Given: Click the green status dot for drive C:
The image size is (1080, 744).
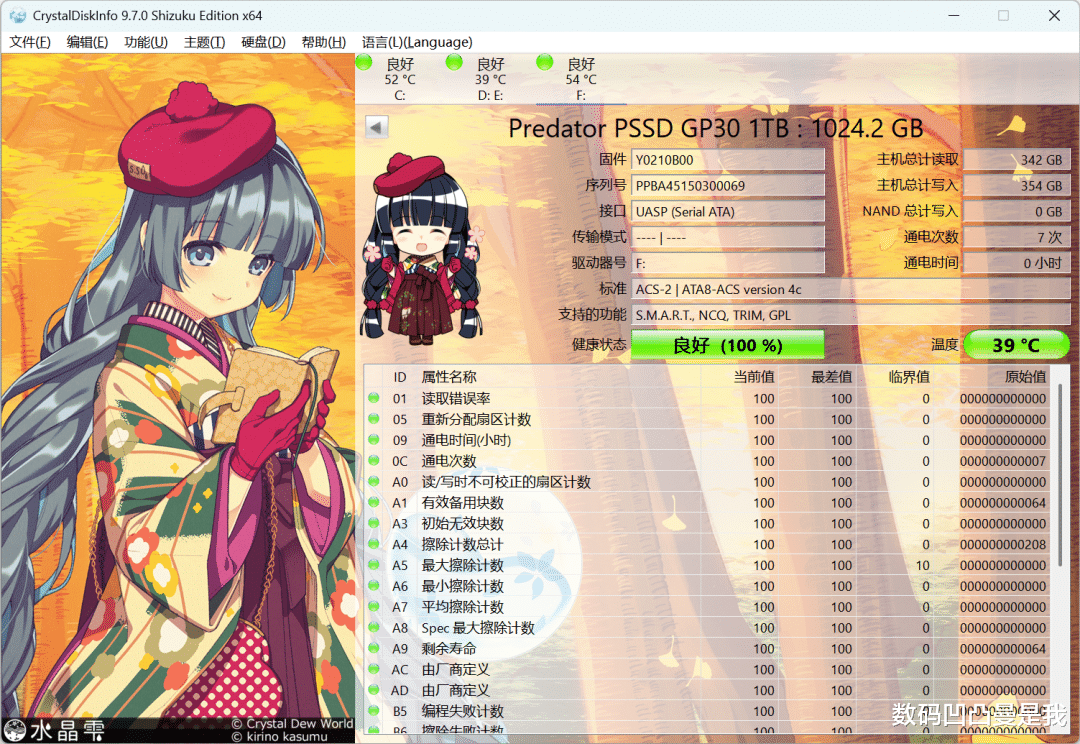Looking at the screenshot, I should tap(364, 63).
